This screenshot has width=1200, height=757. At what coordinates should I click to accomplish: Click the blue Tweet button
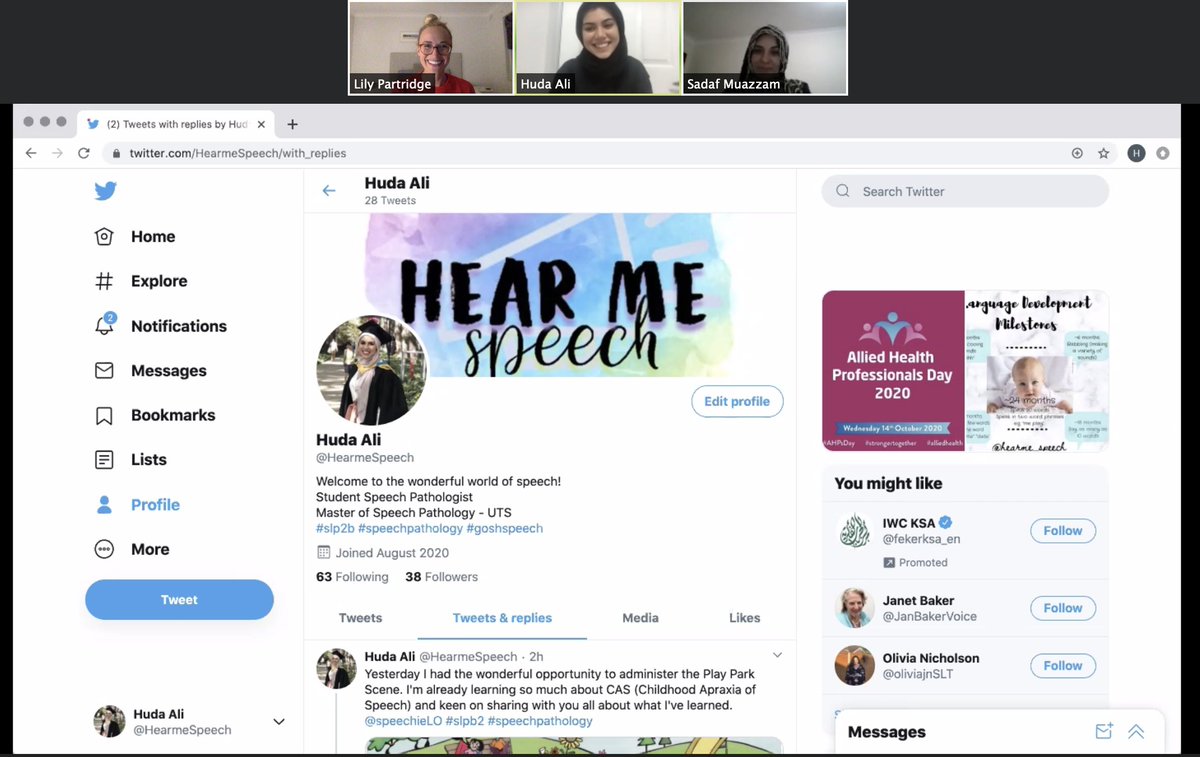click(x=179, y=600)
